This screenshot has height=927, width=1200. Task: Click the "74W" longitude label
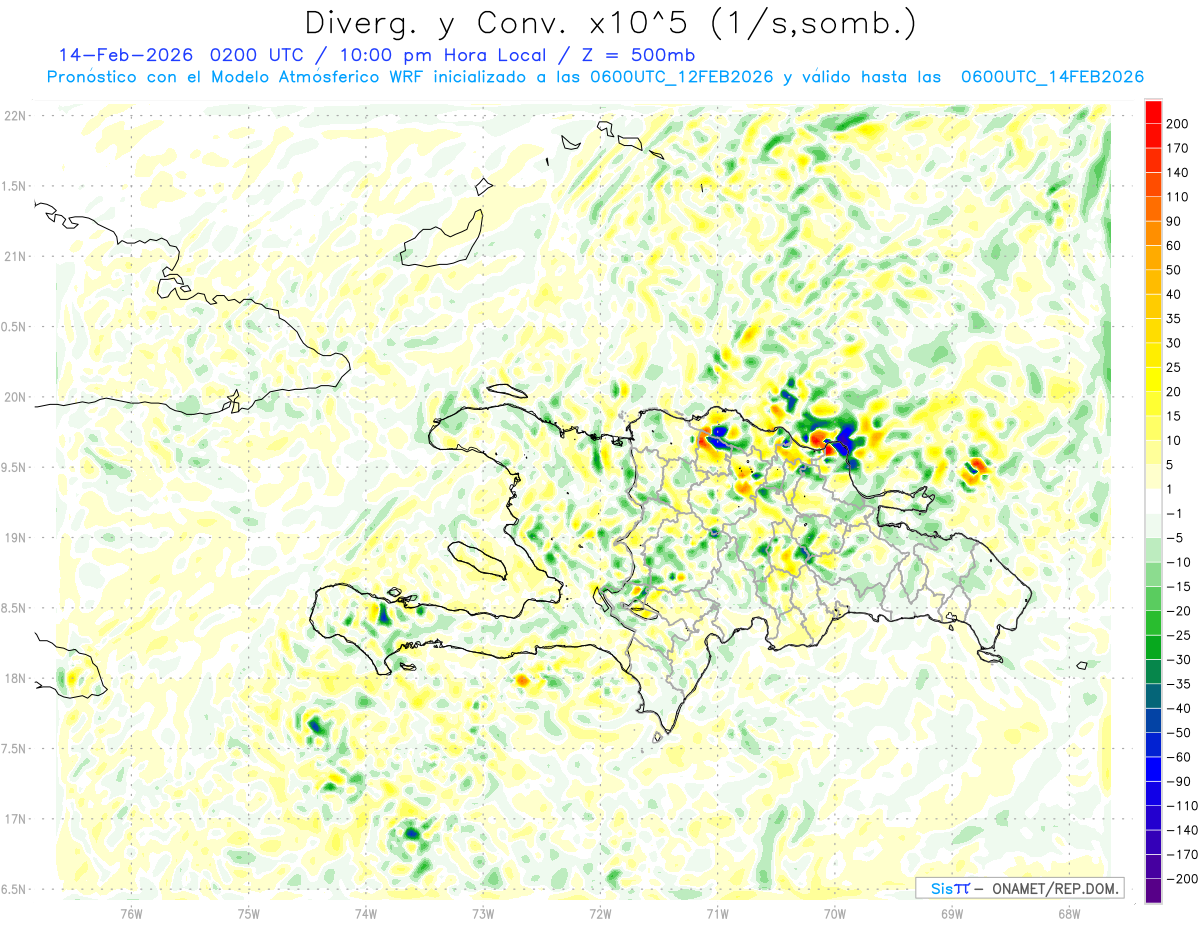[365, 913]
